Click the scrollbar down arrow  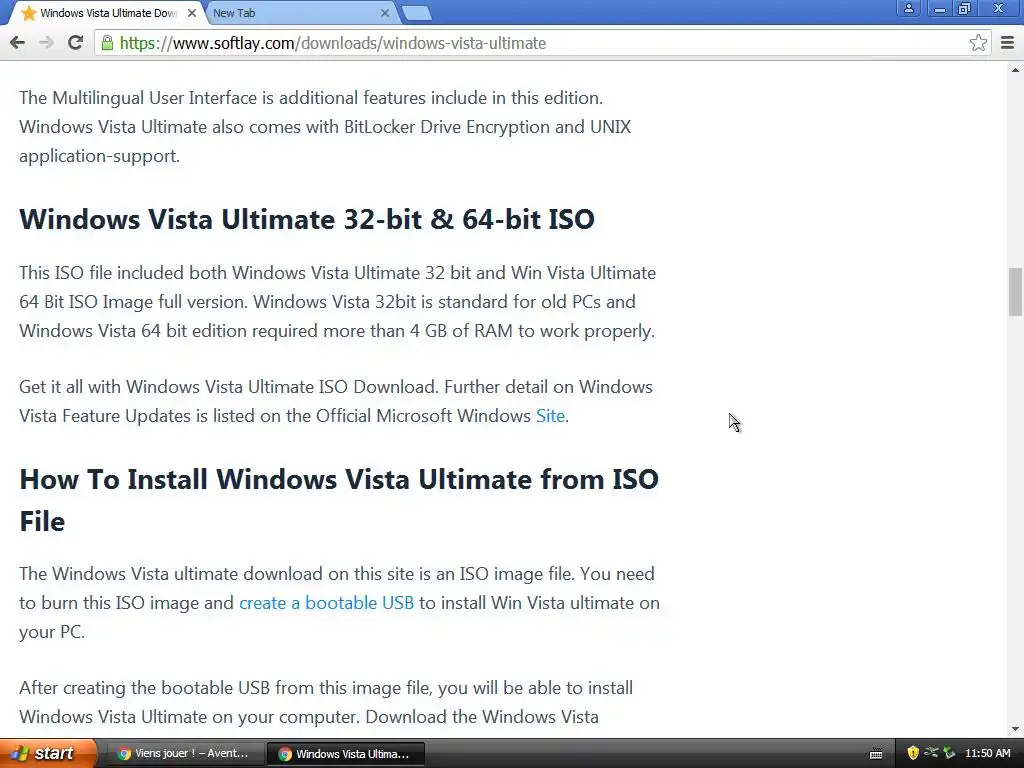point(1015,729)
